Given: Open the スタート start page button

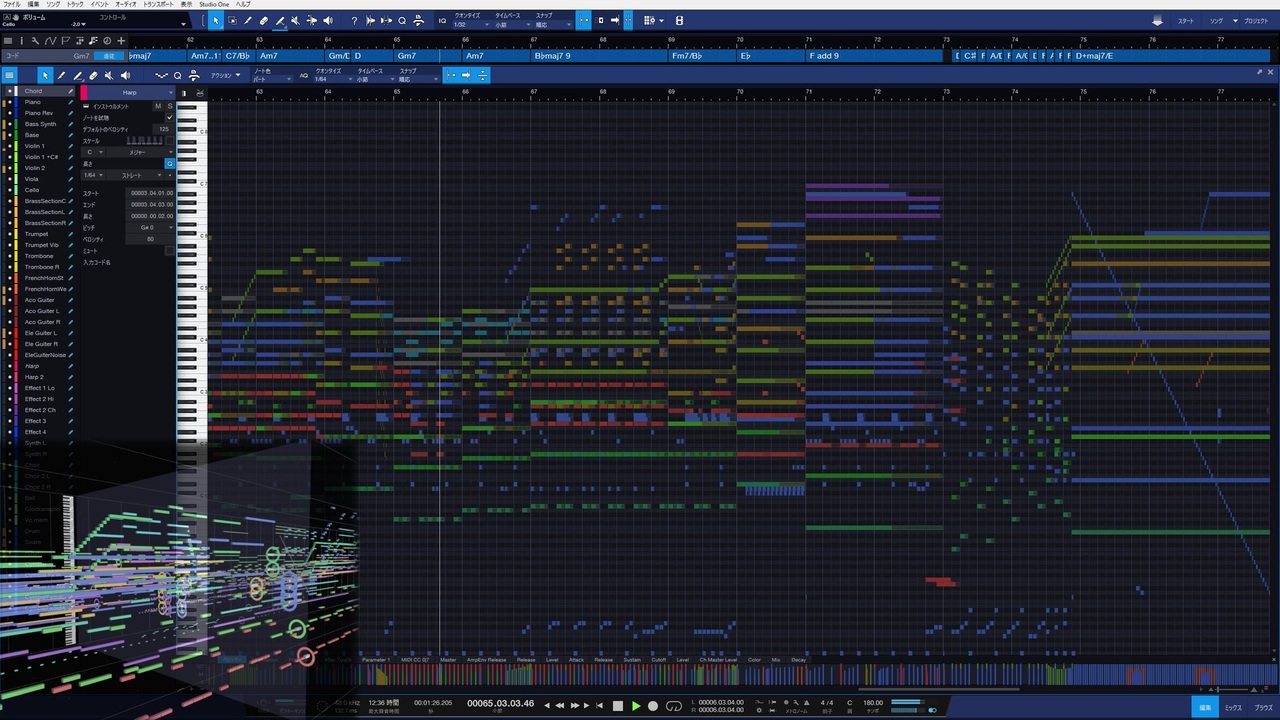Looking at the screenshot, I should pos(1186,20).
